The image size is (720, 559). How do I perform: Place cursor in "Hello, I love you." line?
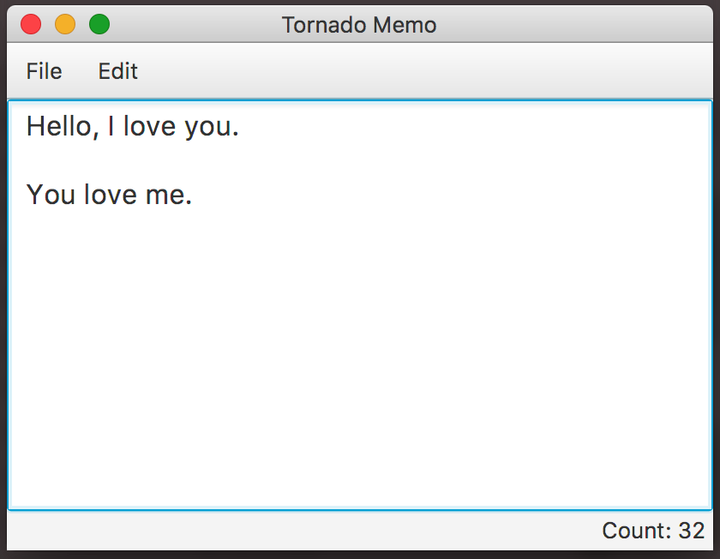[x=133, y=126]
